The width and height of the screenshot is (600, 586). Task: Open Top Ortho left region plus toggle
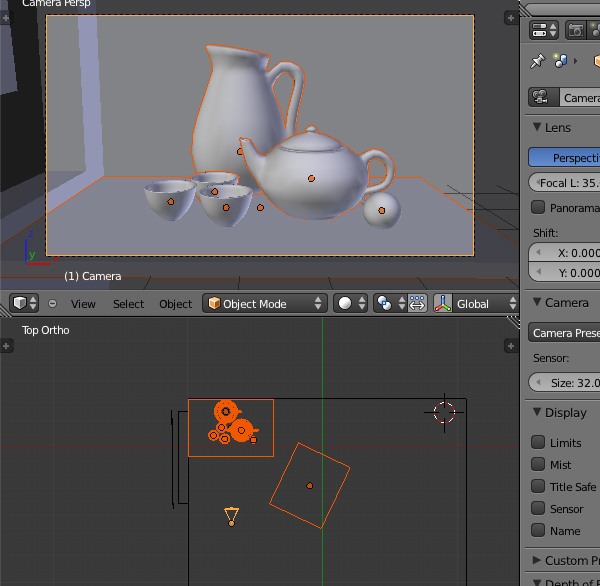point(6,346)
